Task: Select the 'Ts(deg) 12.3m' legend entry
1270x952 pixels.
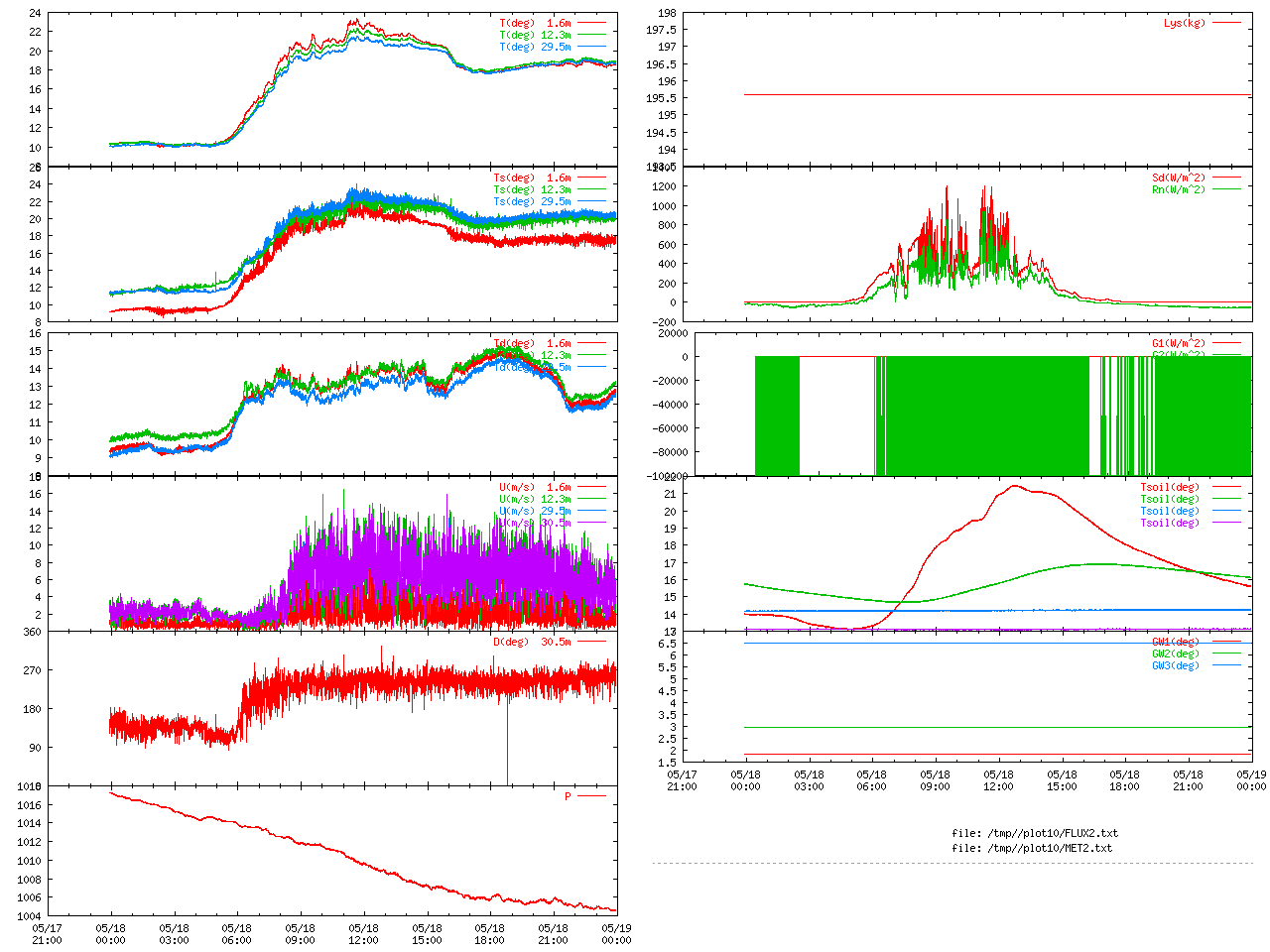Action: coord(533,190)
